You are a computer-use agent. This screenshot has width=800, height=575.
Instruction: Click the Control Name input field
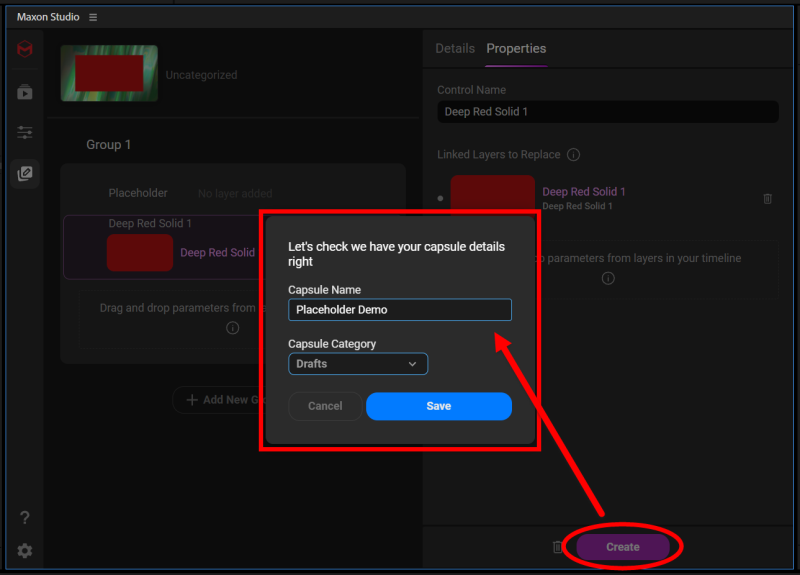tap(608, 112)
